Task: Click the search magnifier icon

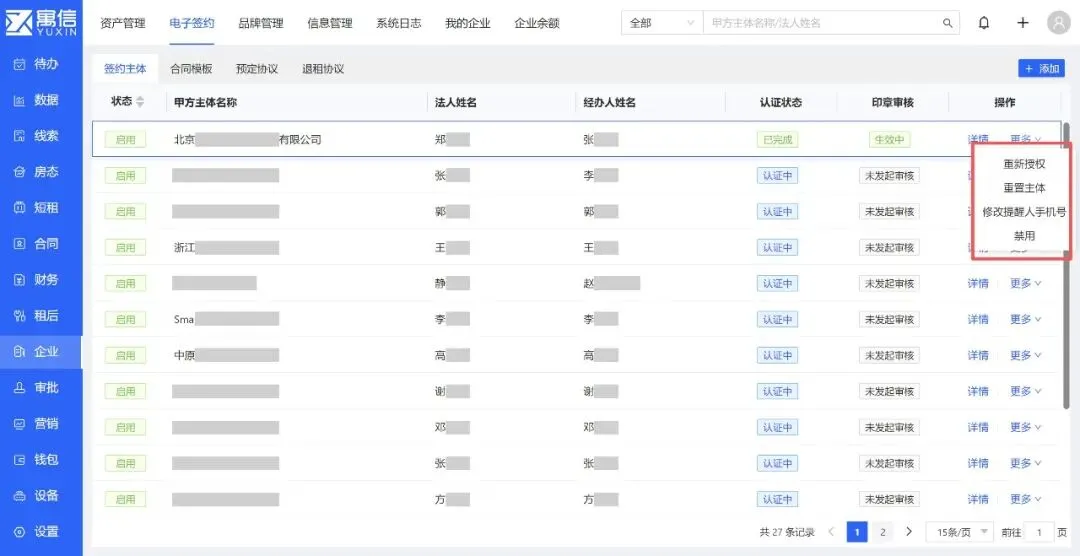Action: pos(948,23)
